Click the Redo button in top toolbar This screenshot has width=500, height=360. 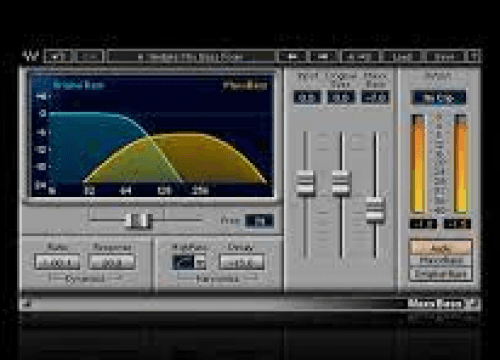point(90,56)
